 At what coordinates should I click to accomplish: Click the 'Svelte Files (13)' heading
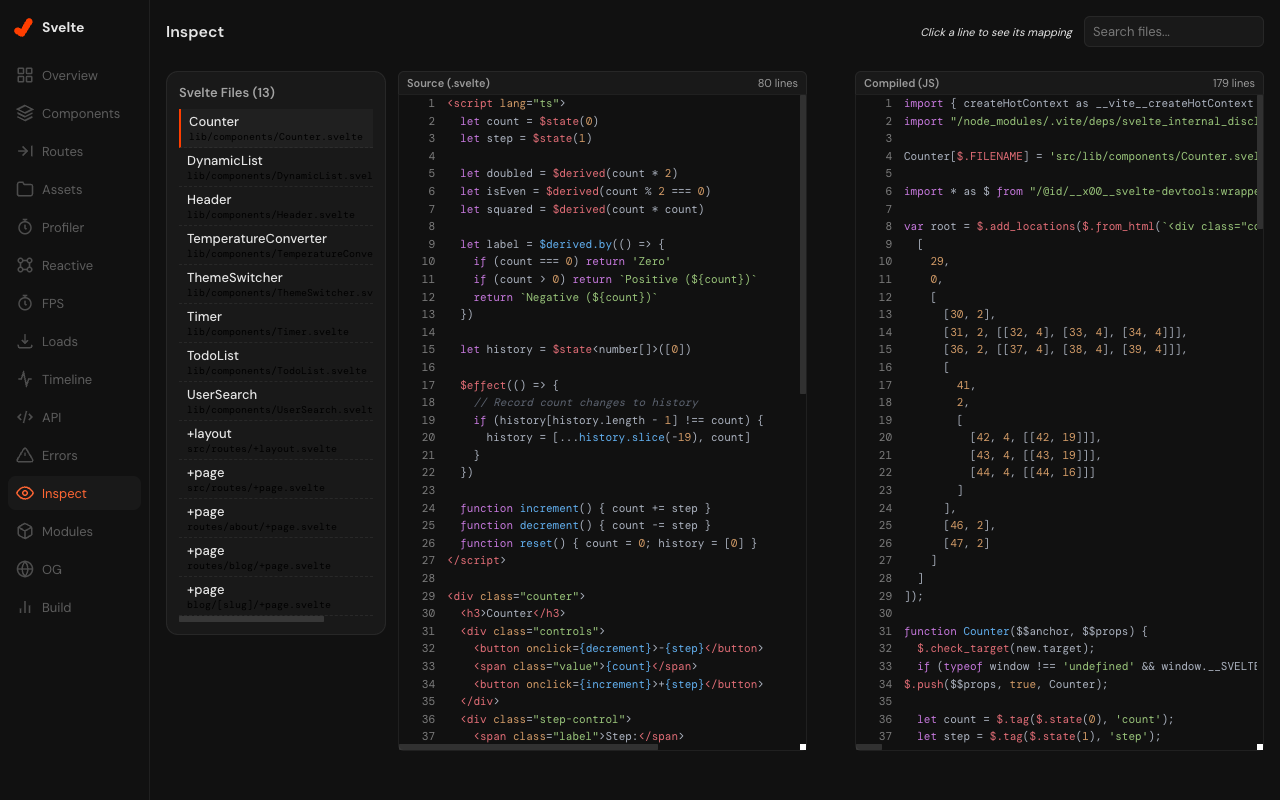coord(227,92)
